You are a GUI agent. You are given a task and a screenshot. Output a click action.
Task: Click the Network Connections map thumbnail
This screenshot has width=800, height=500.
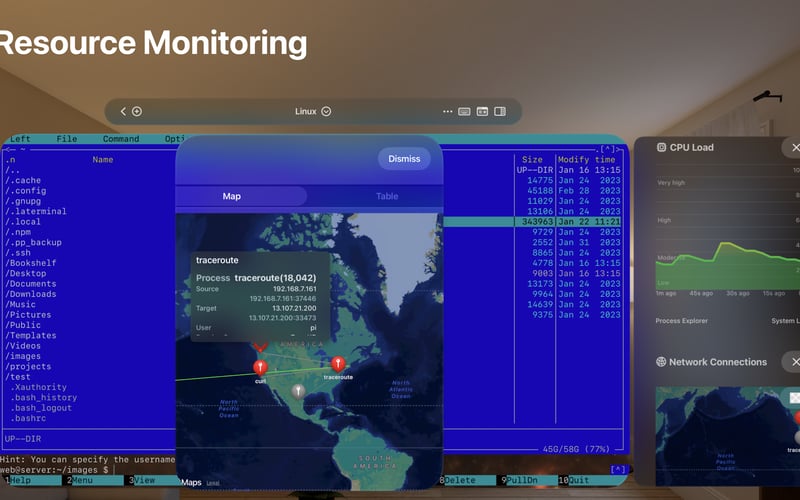[728, 436]
